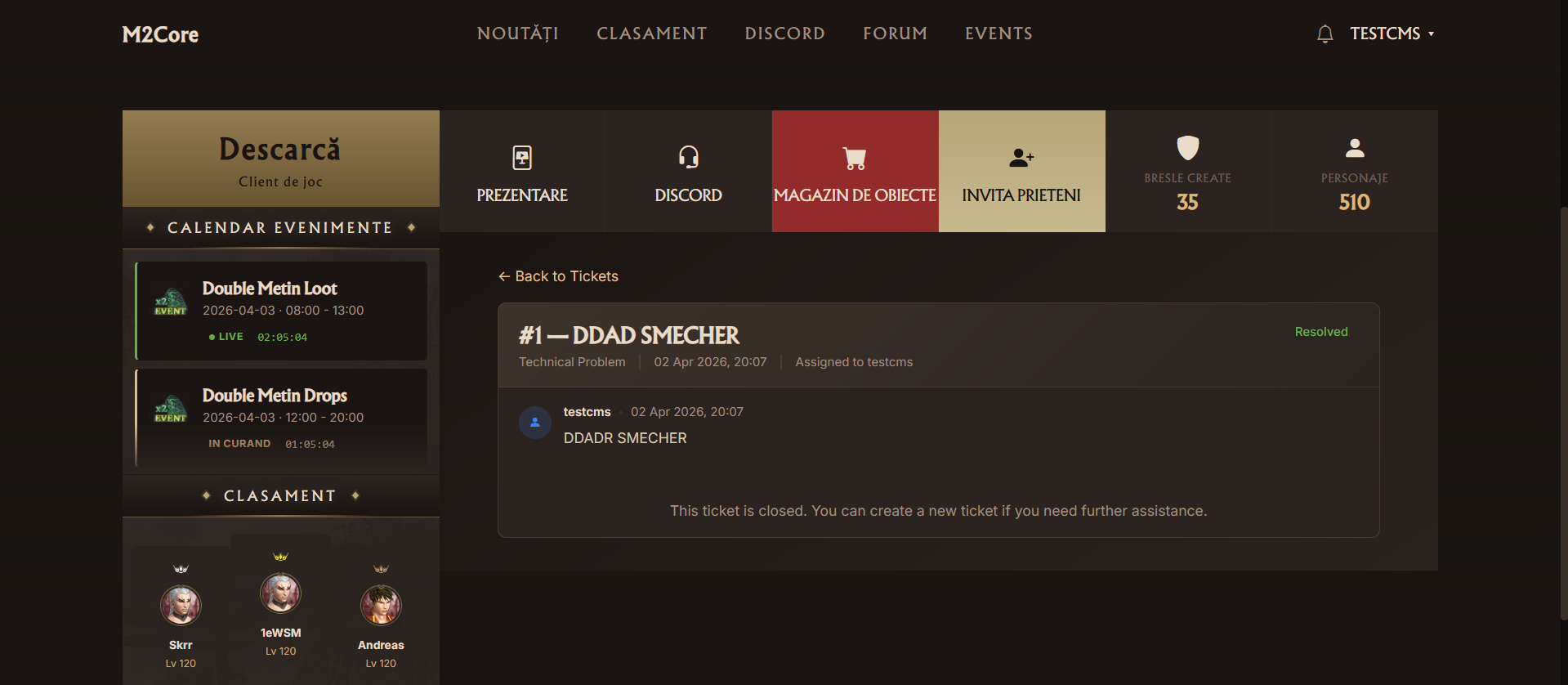Viewport: 1568px width, 685px height.
Task: Click the M2Core logo
Action: [160, 34]
